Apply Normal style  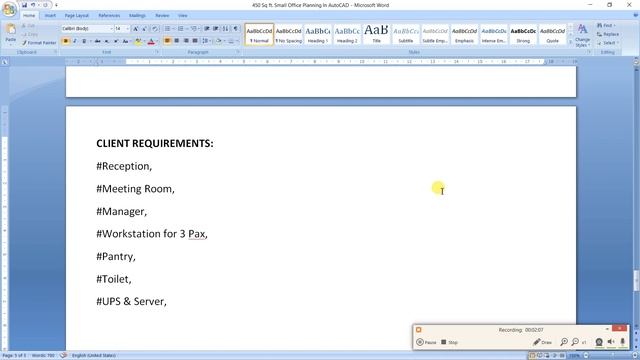259,35
